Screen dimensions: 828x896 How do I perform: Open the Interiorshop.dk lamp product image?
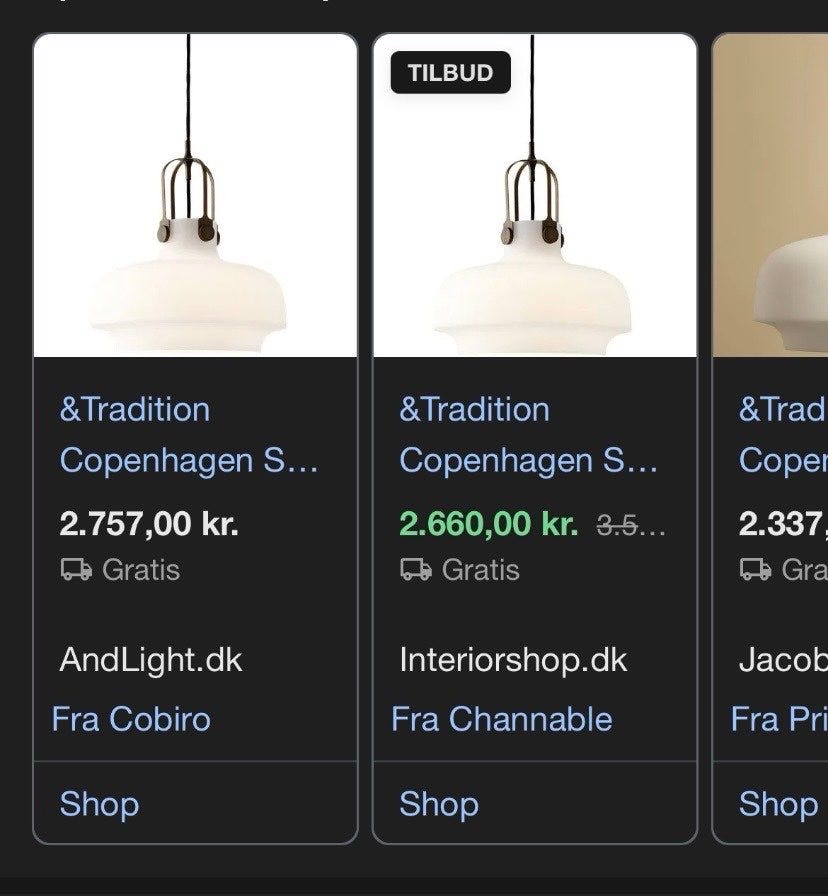pos(535,197)
